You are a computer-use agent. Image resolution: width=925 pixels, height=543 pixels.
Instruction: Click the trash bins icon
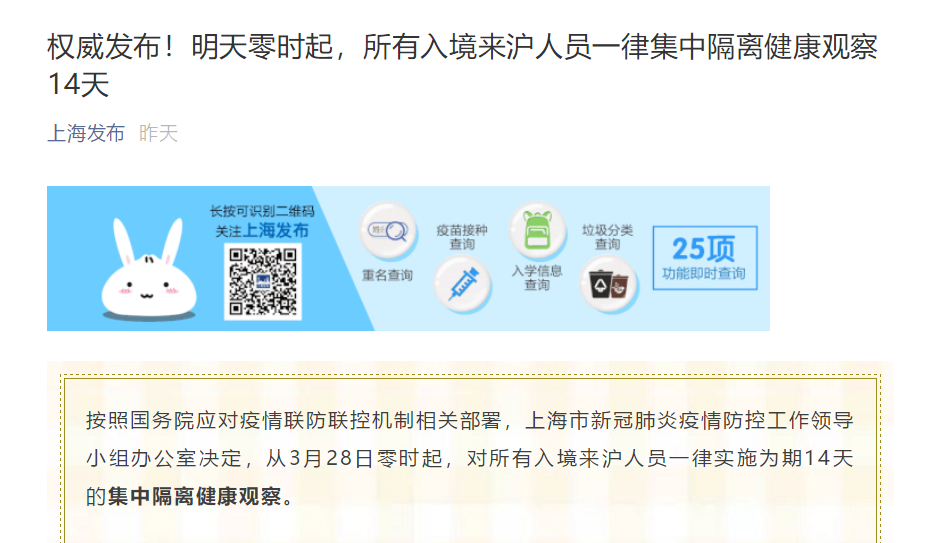(x=609, y=286)
